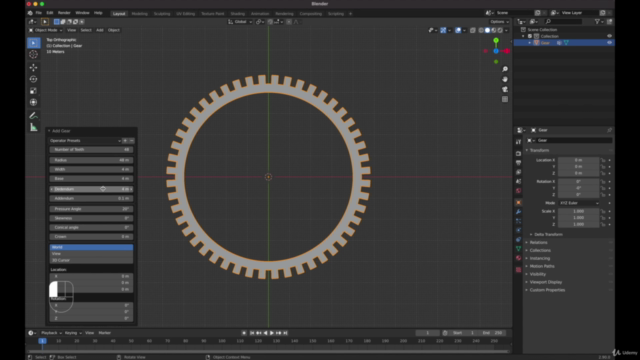Click the add preset plus button
The height and width of the screenshot is (360, 640).
click(125, 141)
